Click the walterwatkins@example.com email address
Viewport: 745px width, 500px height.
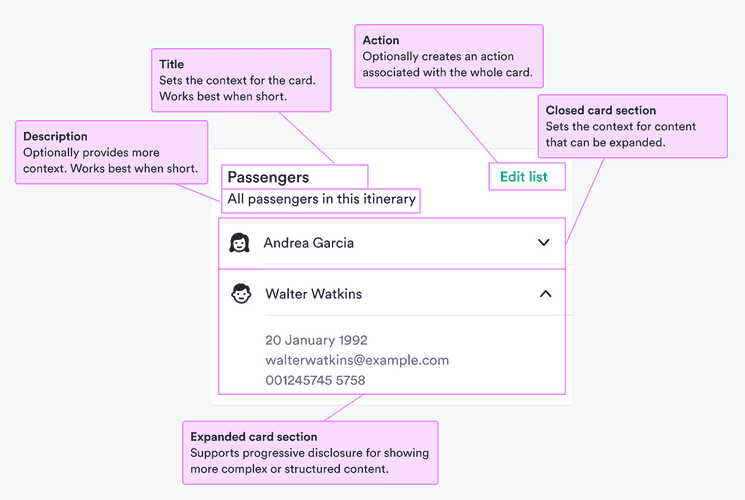pyautogui.click(x=357, y=360)
